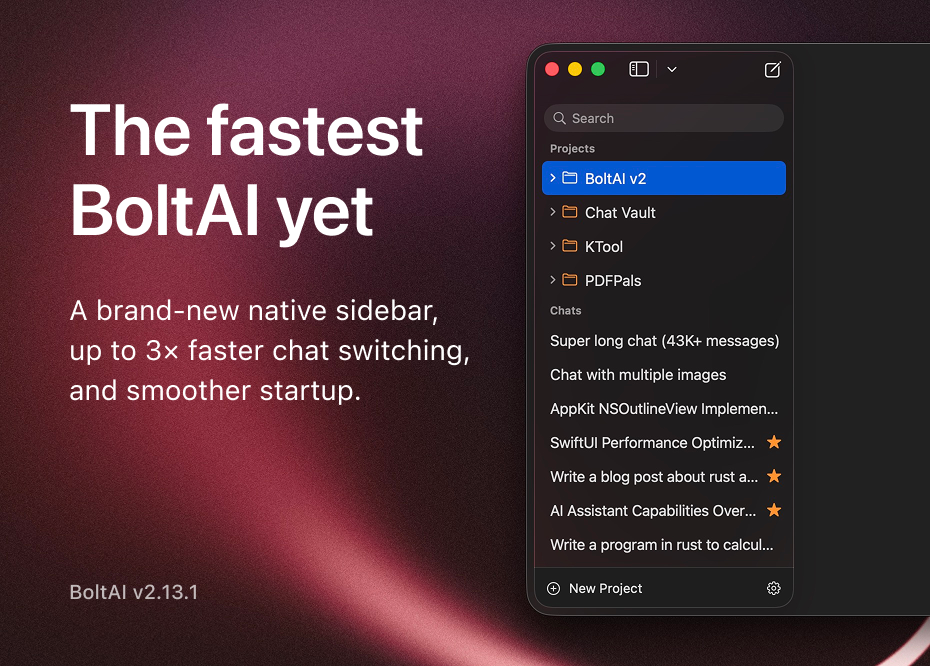Maximize the window with the green button
Viewport: 930px width, 666px height.
point(598,69)
